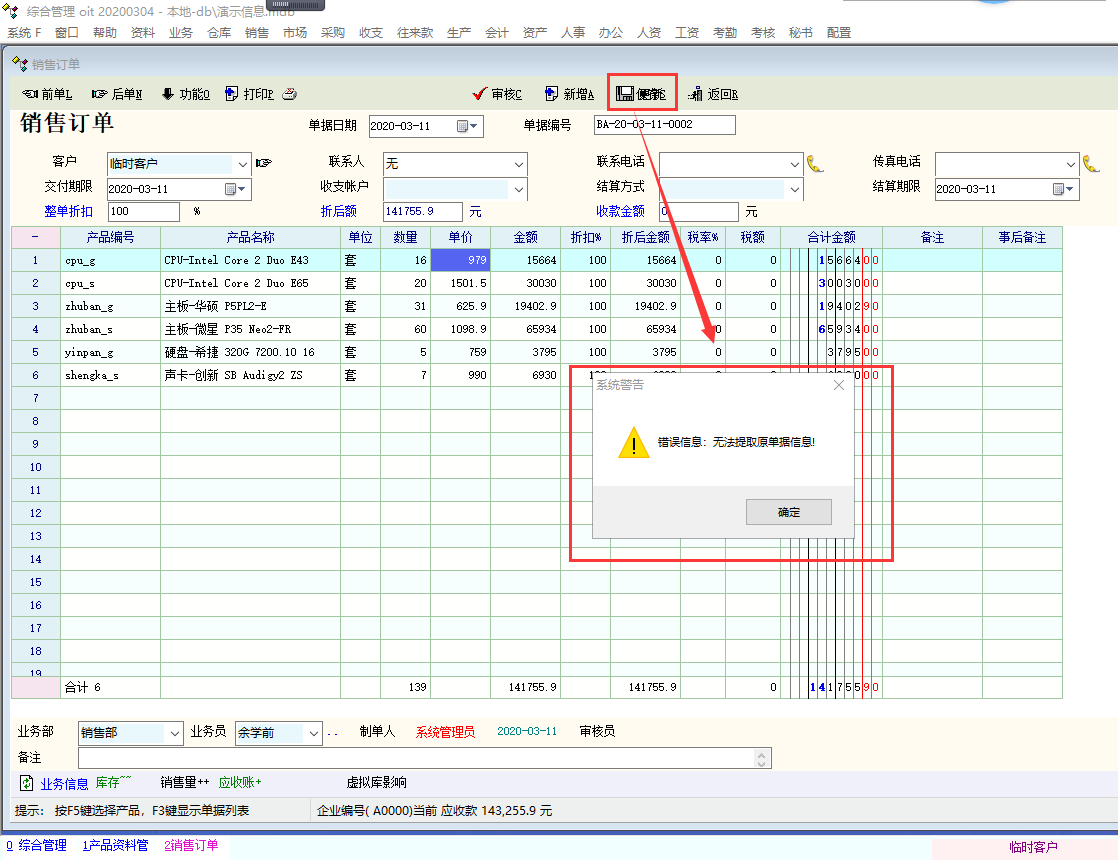This screenshot has width=1118, height=860.
Task: Open the 销售 menu in menu bar
Action: pyautogui.click(x=257, y=33)
